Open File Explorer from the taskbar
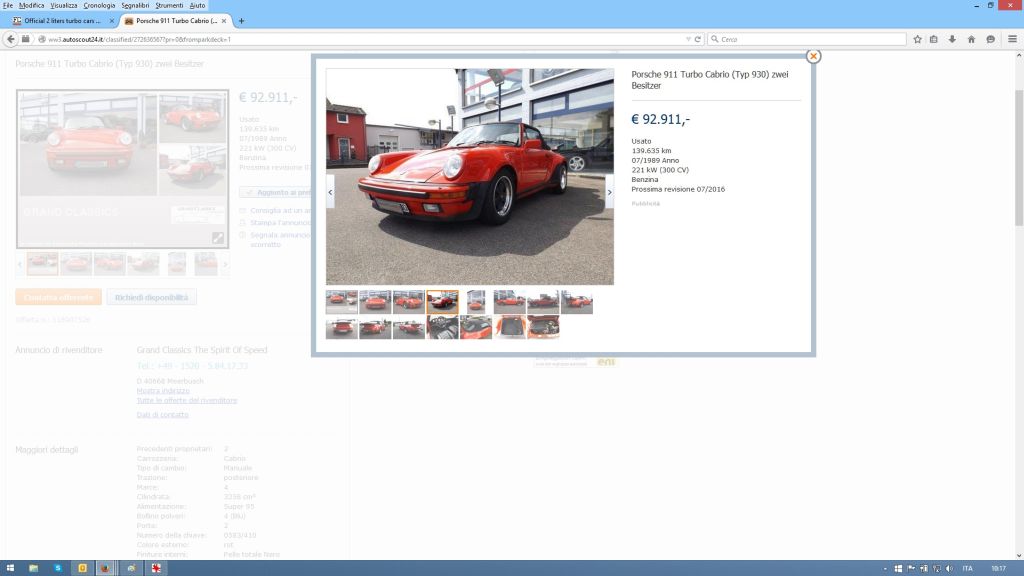This screenshot has width=1024, height=576. tap(33, 568)
